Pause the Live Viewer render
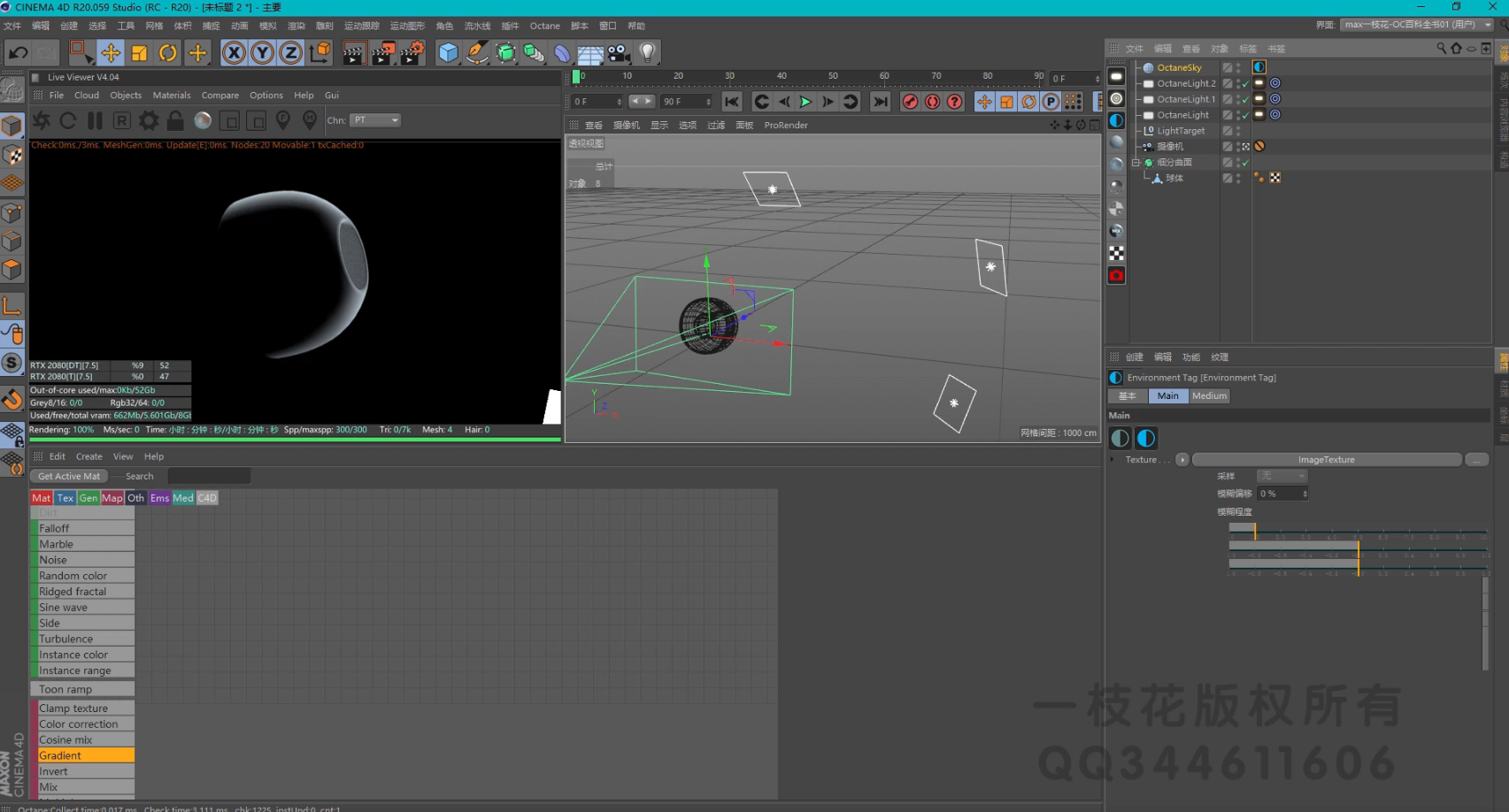The width and height of the screenshot is (1509, 812). [x=95, y=120]
